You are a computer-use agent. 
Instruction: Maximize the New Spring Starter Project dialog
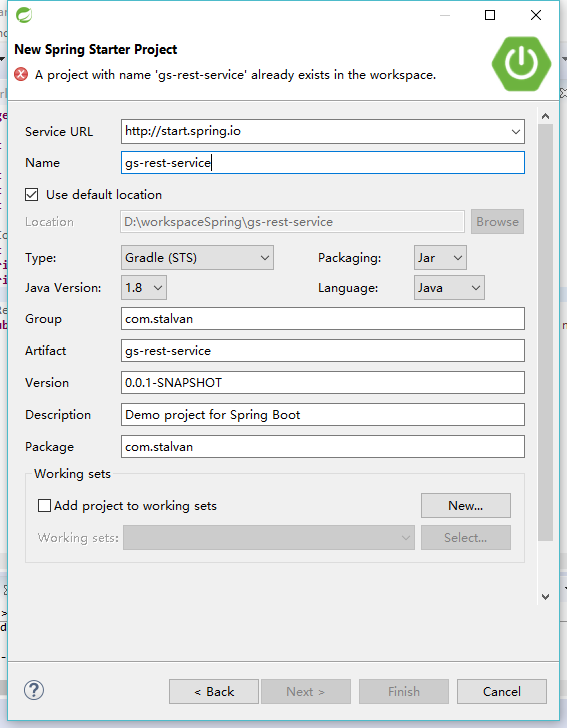[490, 15]
